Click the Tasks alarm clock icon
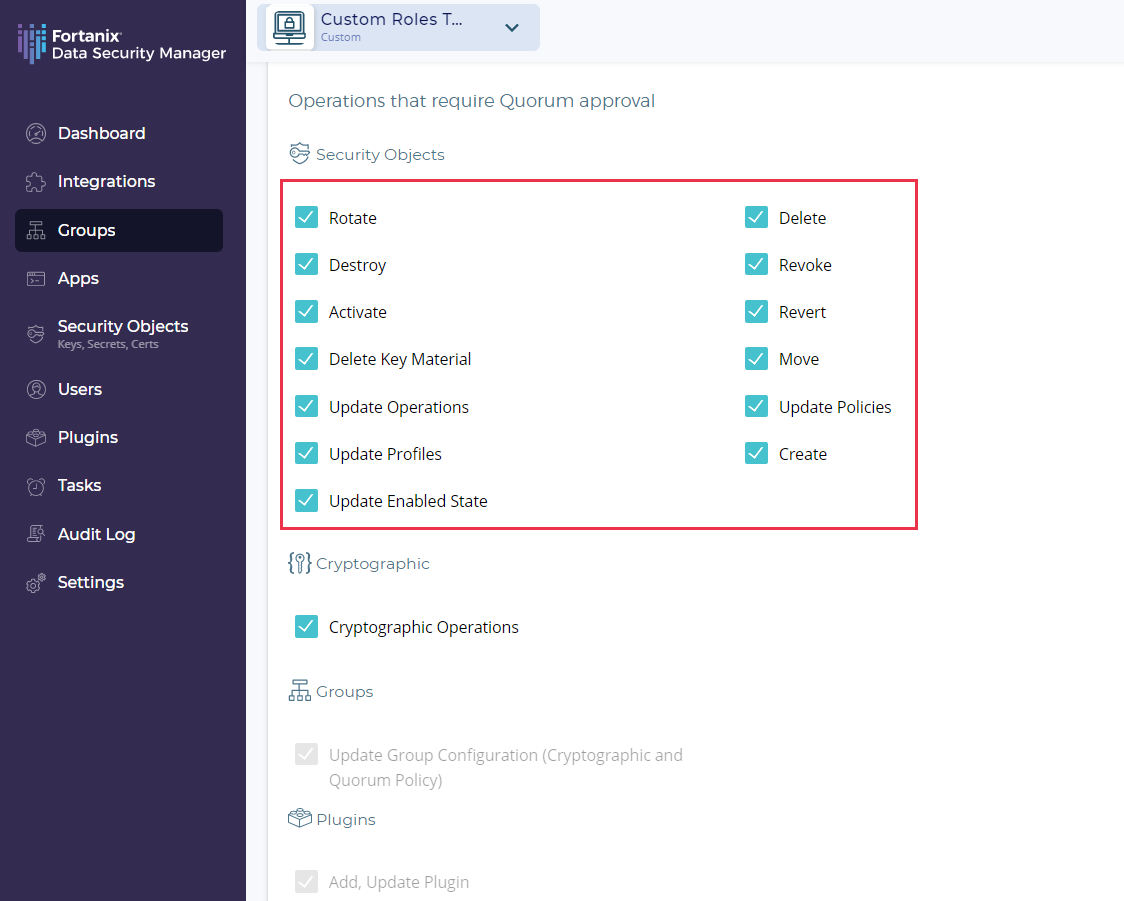This screenshot has width=1124, height=901. pos(36,486)
